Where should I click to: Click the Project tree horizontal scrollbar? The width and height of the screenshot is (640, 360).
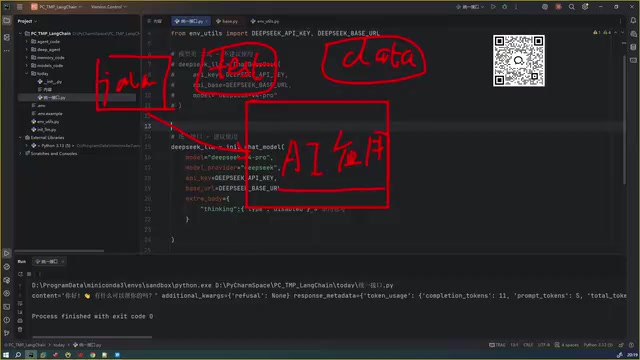click(59, 251)
